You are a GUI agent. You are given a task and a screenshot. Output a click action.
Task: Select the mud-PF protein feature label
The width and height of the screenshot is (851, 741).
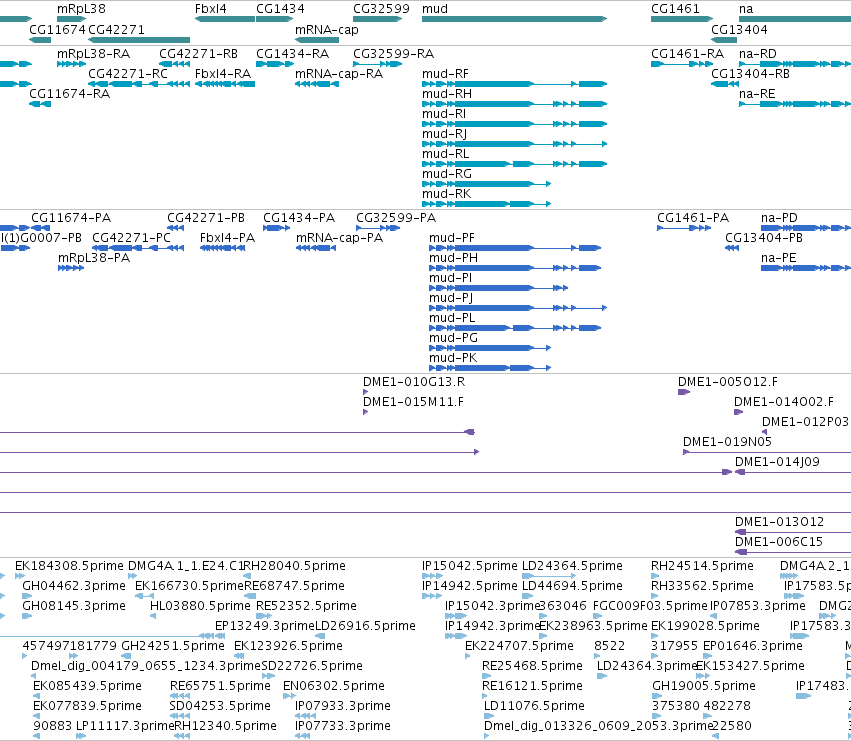[x=452, y=238]
